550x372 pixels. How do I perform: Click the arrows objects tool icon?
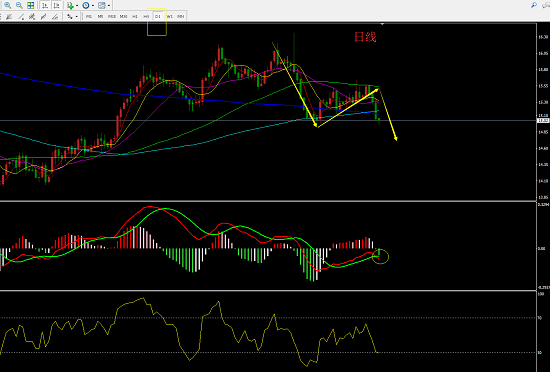pyautogui.click(x=70, y=16)
